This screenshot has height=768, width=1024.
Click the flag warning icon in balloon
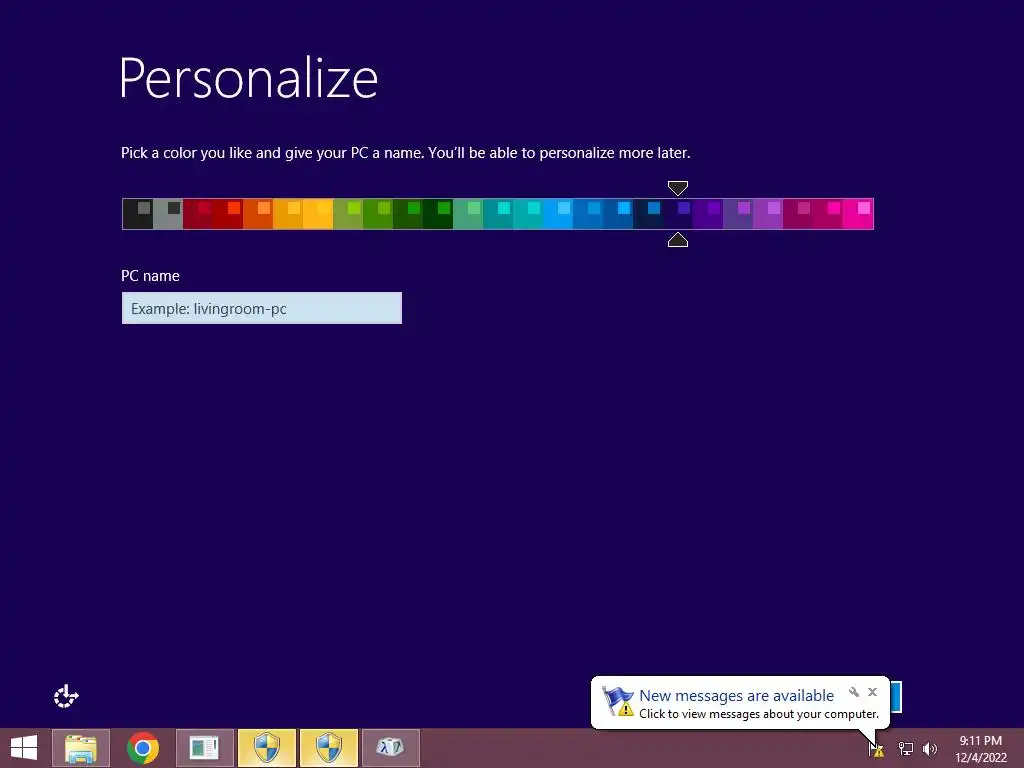point(618,702)
